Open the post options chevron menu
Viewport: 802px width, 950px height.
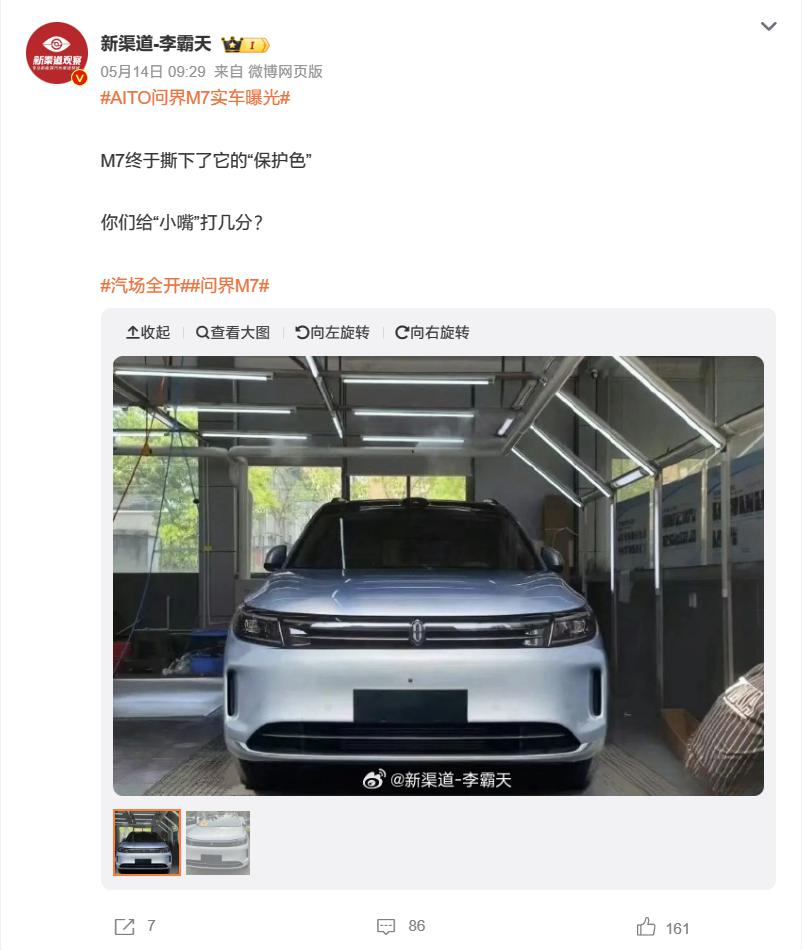point(768,26)
